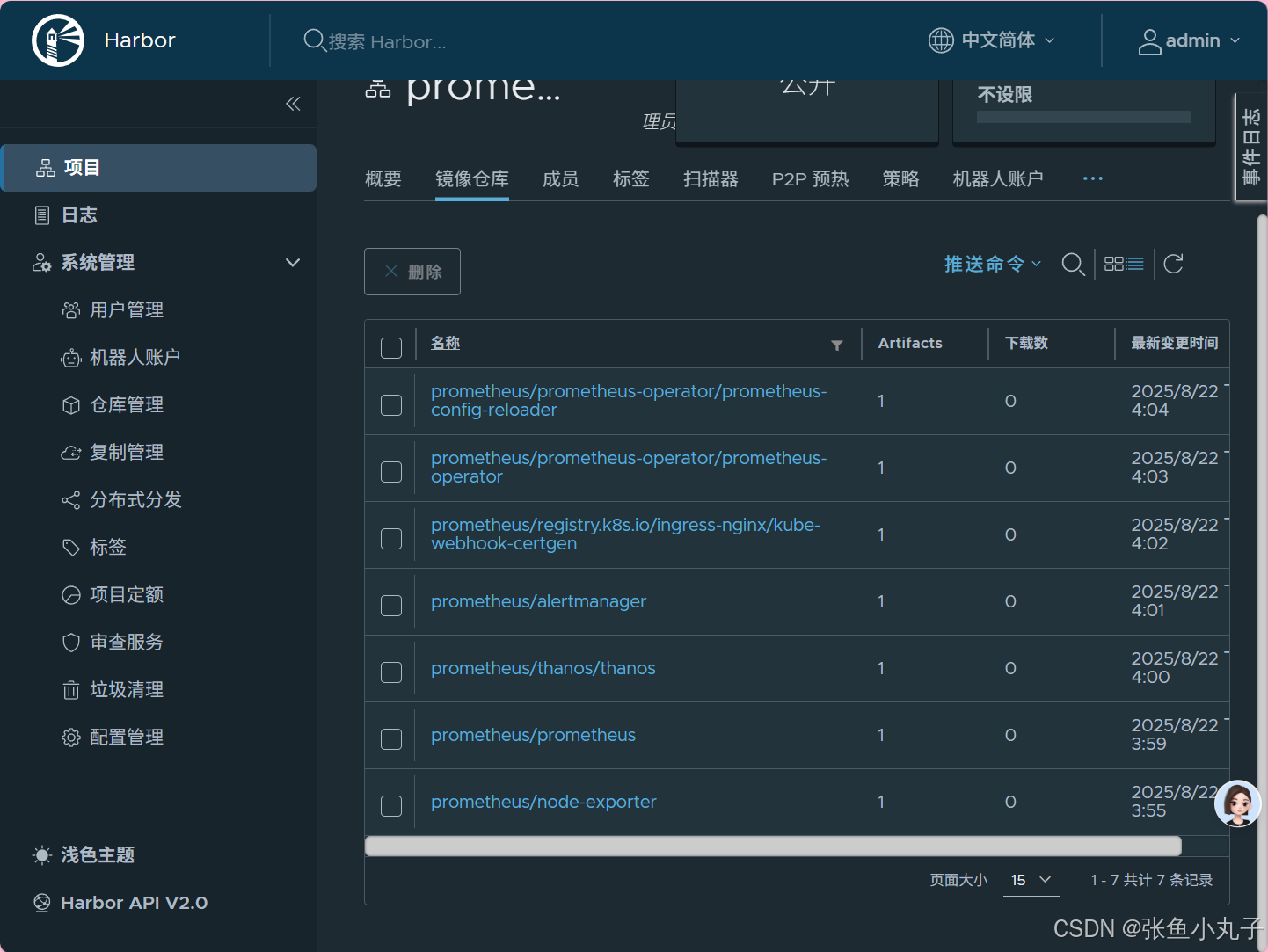Open prometheus/prometheus repository link

pyautogui.click(x=533, y=735)
